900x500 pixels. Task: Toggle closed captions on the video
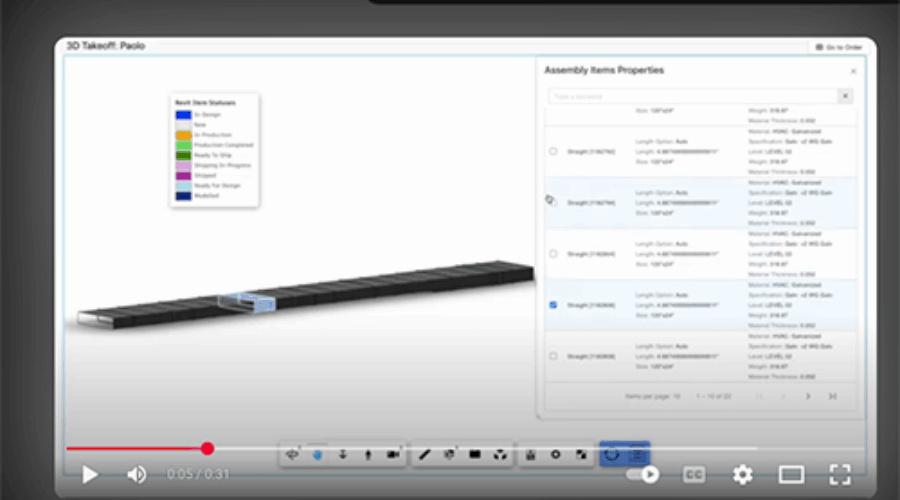click(x=694, y=474)
